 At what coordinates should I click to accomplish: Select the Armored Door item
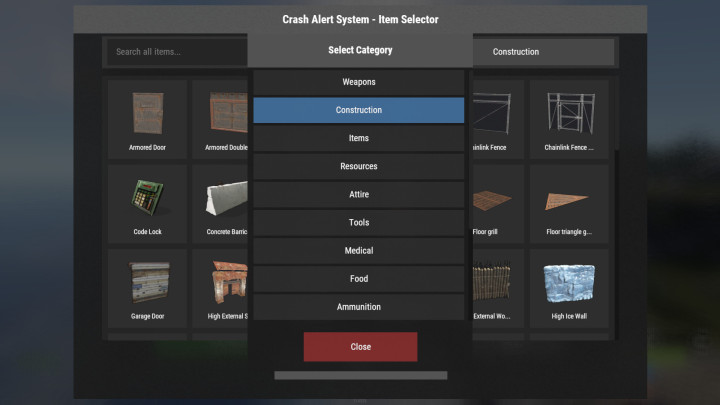click(x=147, y=119)
